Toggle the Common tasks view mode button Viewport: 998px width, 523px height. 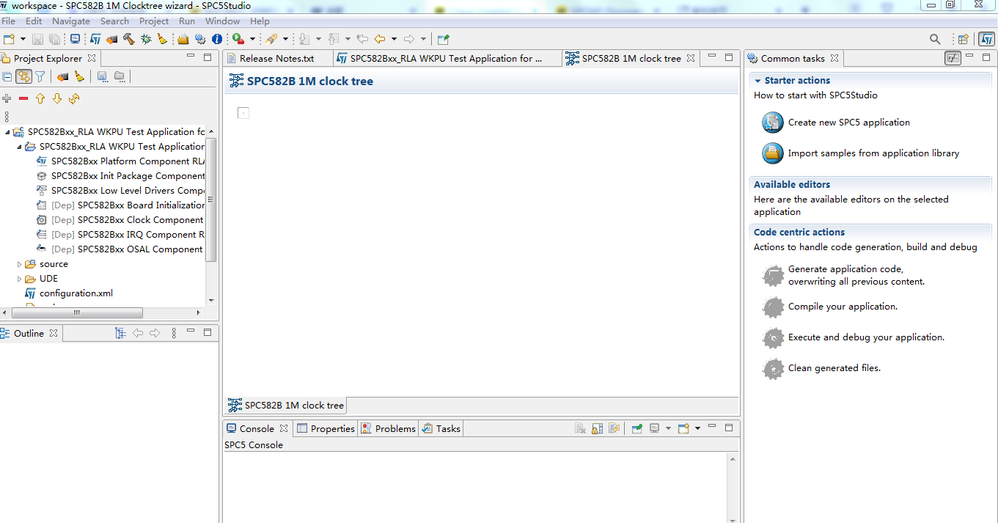952,58
